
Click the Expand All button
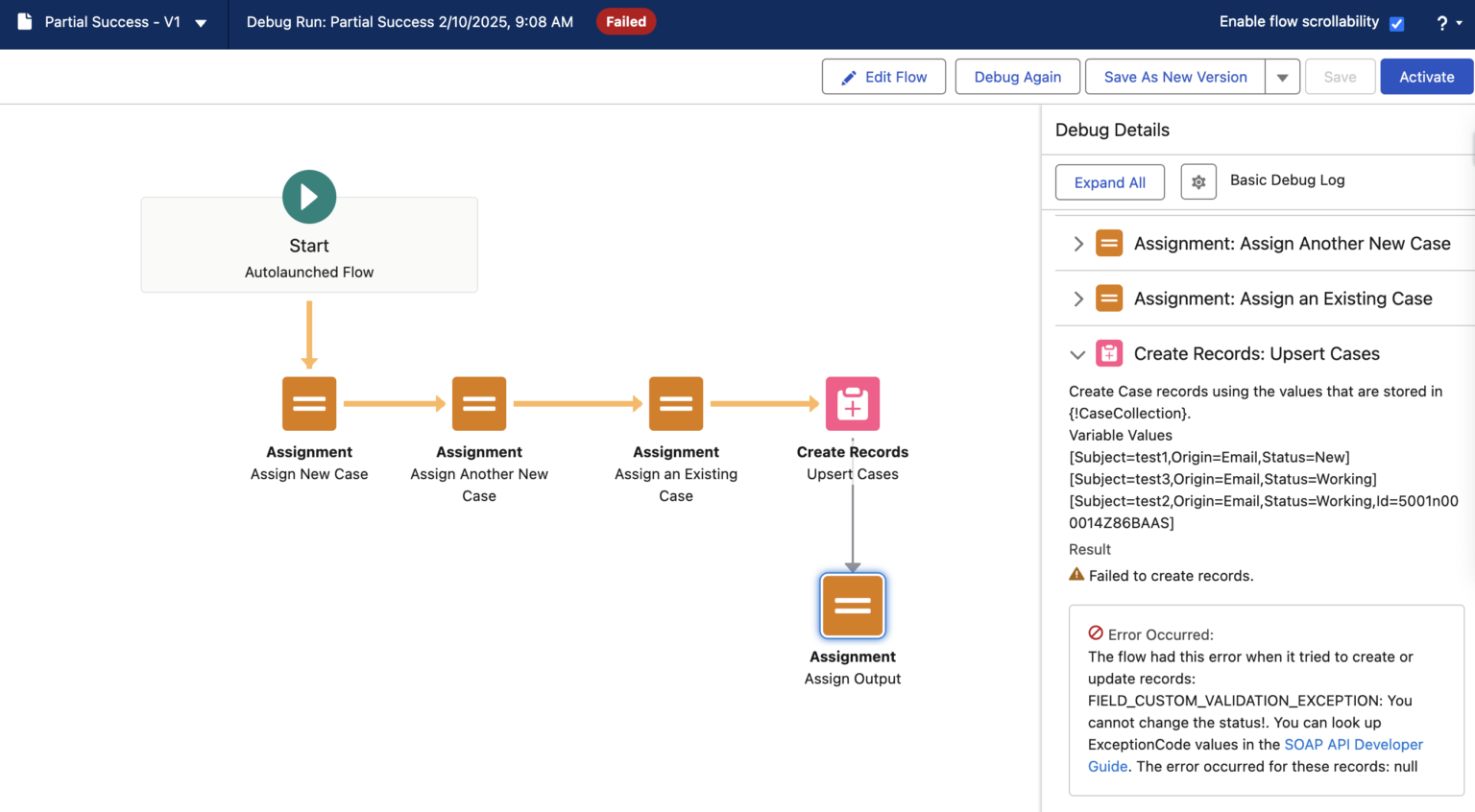tap(1109, 181)
